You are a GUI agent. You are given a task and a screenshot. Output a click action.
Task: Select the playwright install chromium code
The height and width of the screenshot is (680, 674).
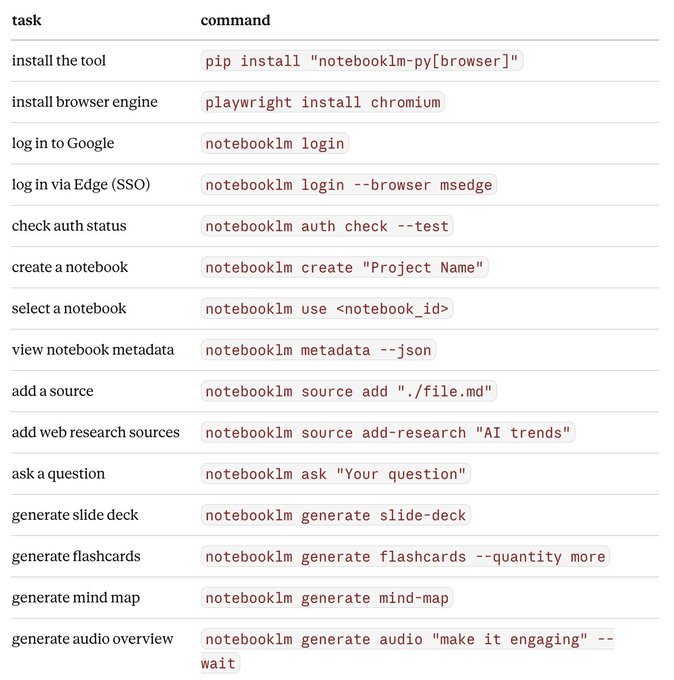click(x=322, y=102)
